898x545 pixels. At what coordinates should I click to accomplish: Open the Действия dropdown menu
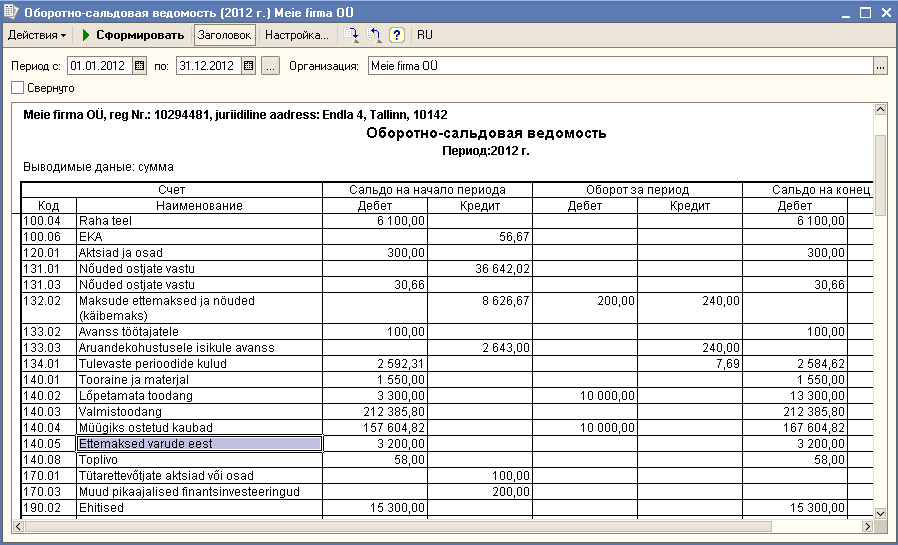point(37,35)
